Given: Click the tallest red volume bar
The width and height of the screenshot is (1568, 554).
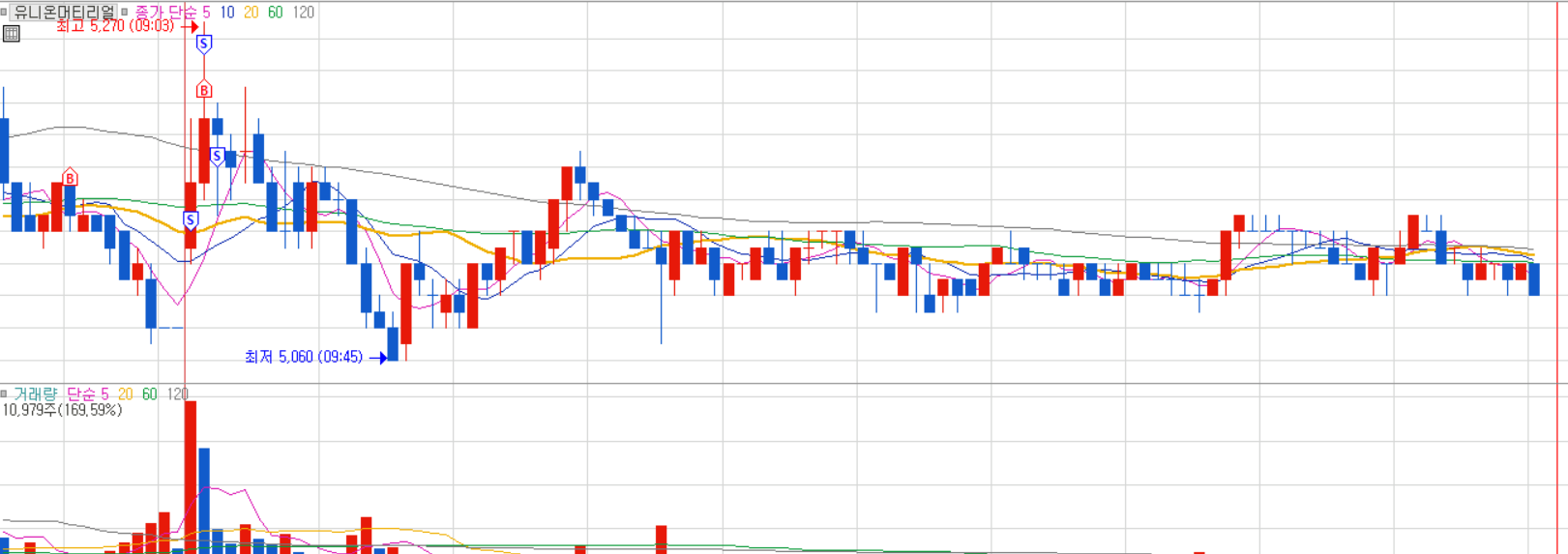Looking at the screenshot, I should 191,478.
